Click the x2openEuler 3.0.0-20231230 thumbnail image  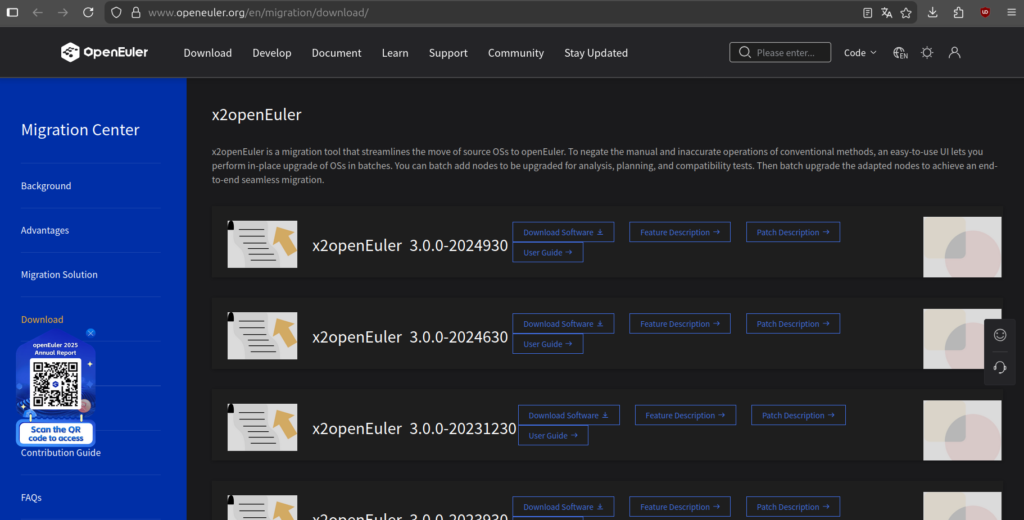[x=262, y=427]
